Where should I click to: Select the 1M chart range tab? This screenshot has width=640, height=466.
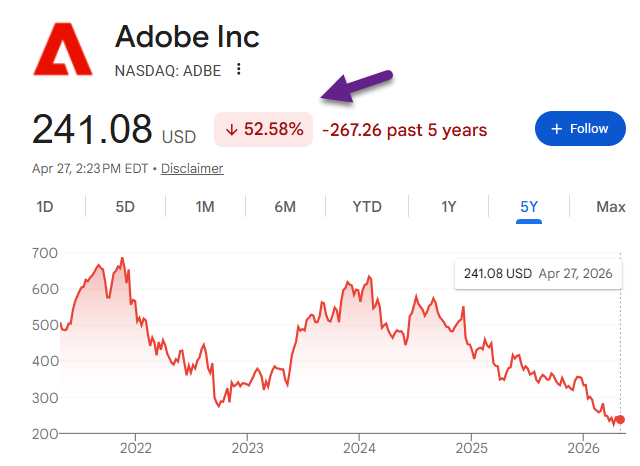(x=205, y=207)
